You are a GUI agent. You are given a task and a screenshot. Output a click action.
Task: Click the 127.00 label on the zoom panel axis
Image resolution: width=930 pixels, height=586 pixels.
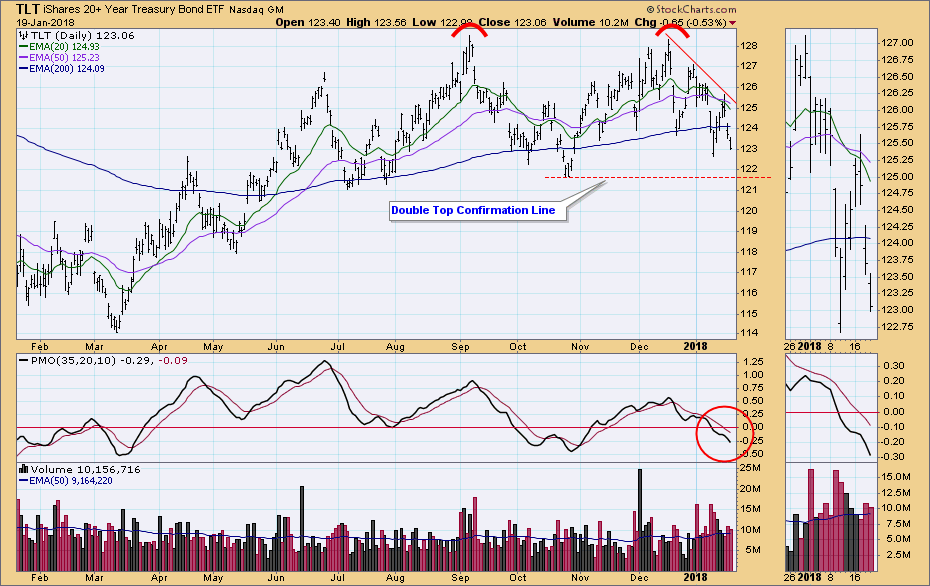pyautogui.click(x=897, y=43)
